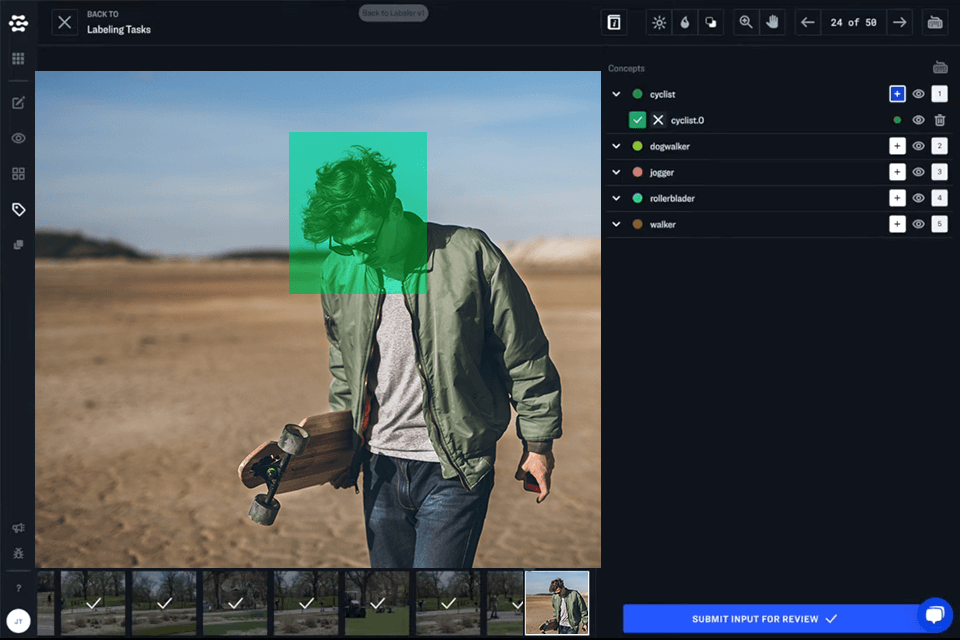Toggle visibility of cyclist.0 annotation
This screenshot has height=640, width=960.
point(918,120)
